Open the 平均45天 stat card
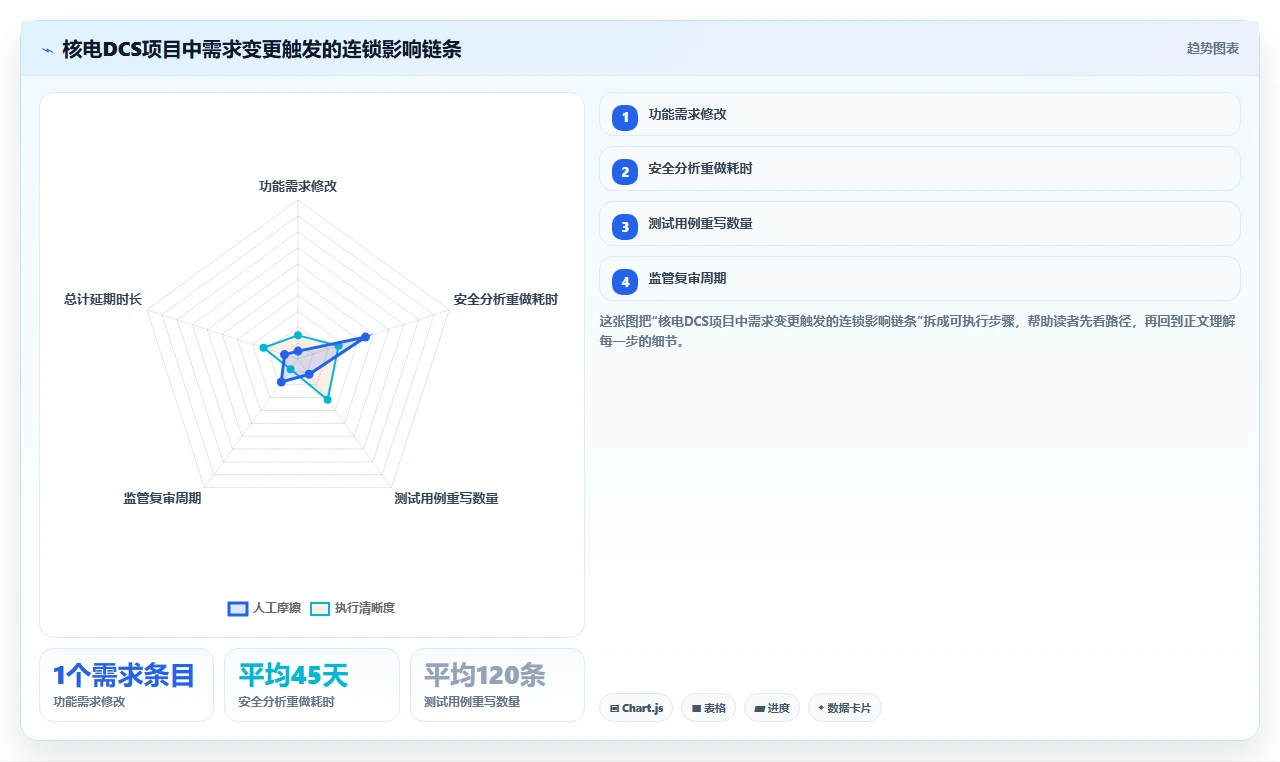This screenshot has height=762, width=1280. click(x=312, y=685)
